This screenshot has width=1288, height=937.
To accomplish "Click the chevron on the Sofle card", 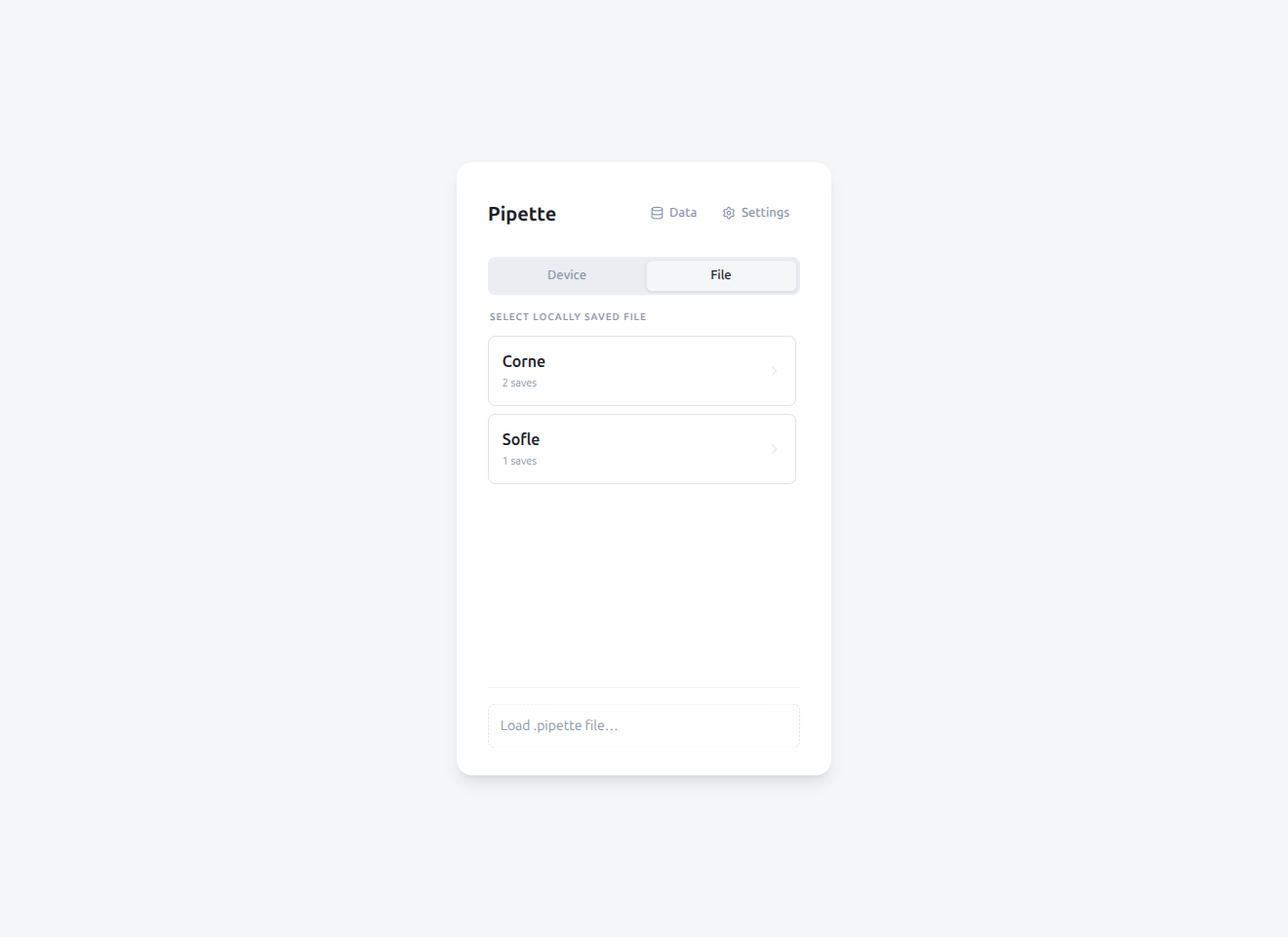I will (774, 449).
